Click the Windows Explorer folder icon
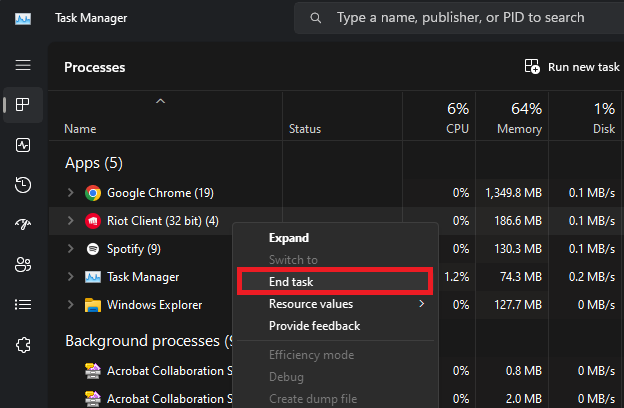The image size is (624, 408). point(93,305)
